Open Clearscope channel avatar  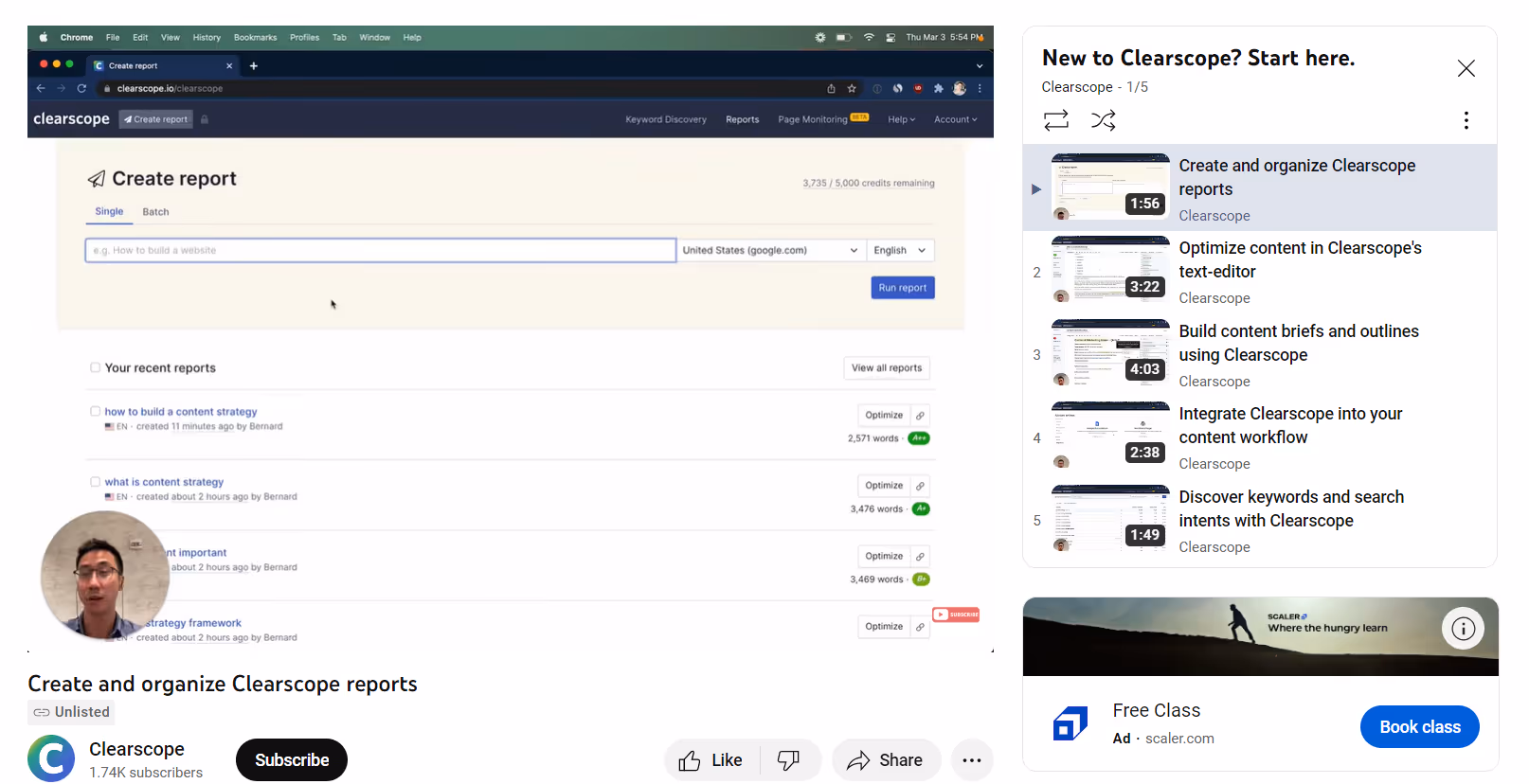pyautogui.click(x=51, y=758)
